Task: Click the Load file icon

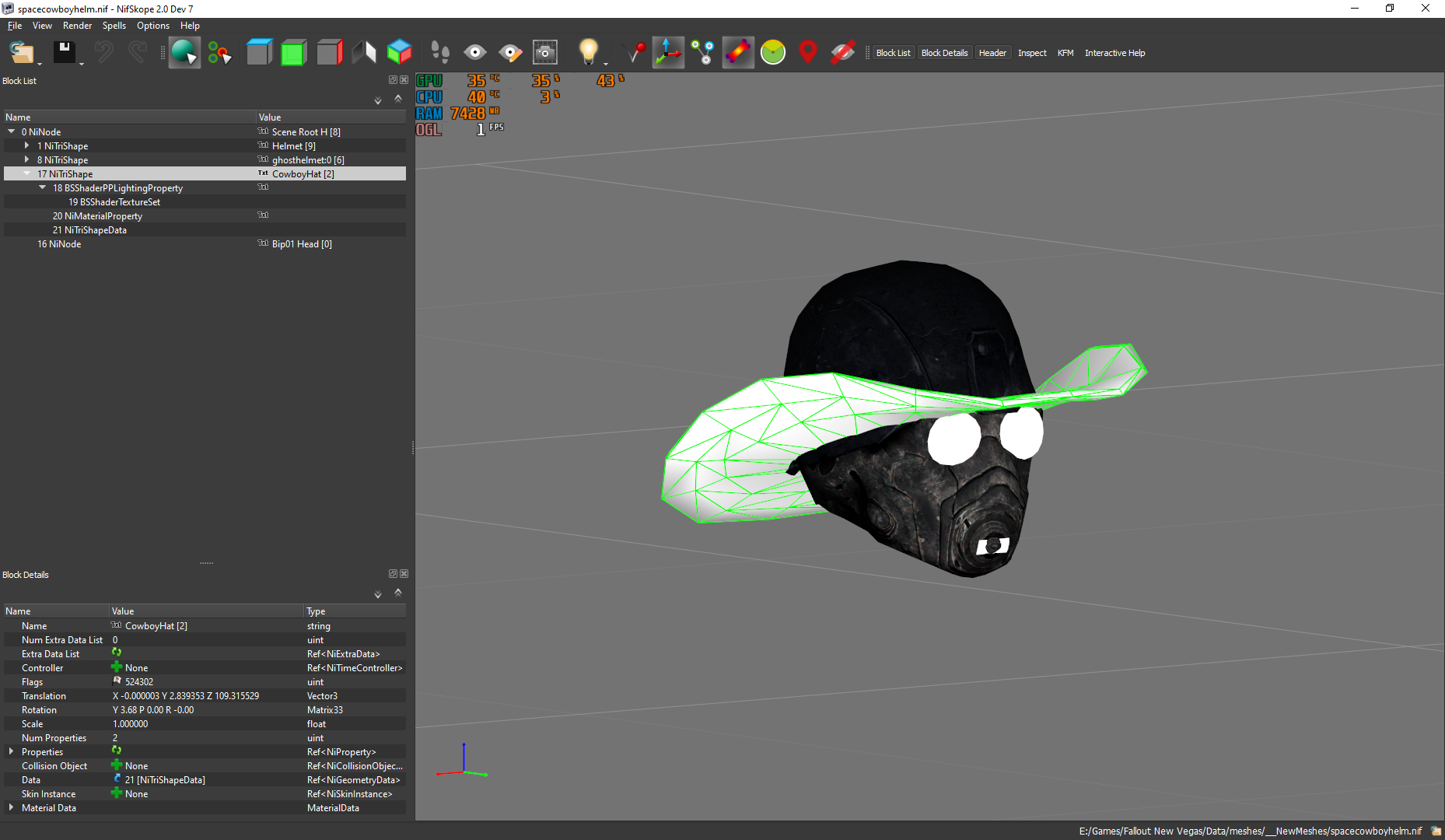Action: [22, 53]
